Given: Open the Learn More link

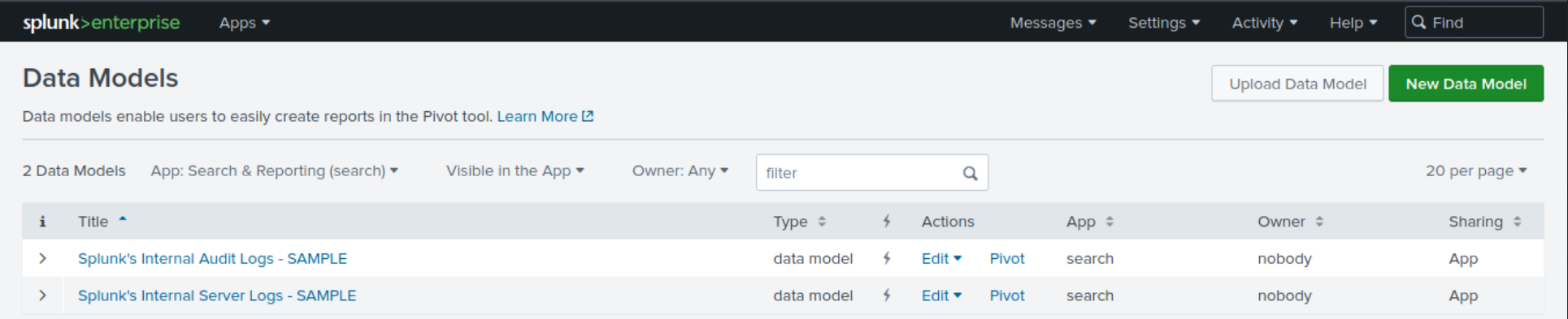Looking at the screenshot, I should (545, 116).
